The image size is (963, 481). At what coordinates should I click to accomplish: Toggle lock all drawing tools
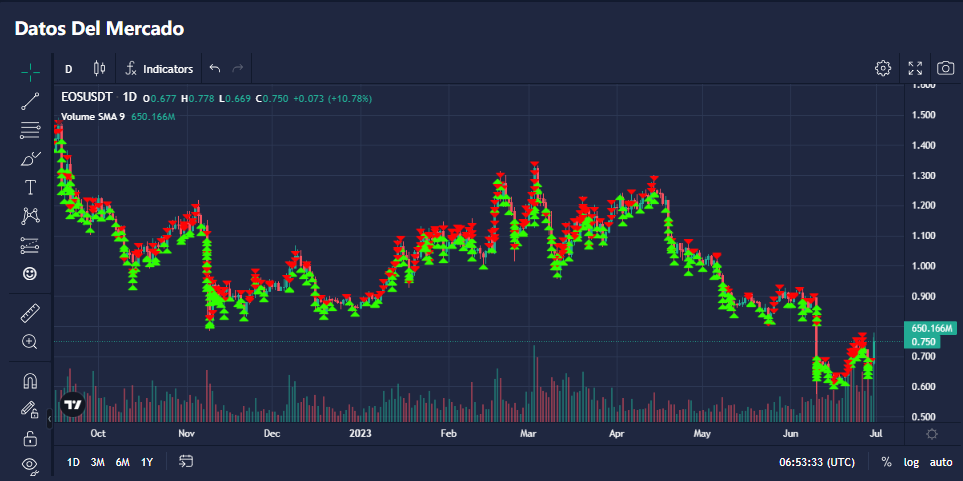[x=30, y=438]
